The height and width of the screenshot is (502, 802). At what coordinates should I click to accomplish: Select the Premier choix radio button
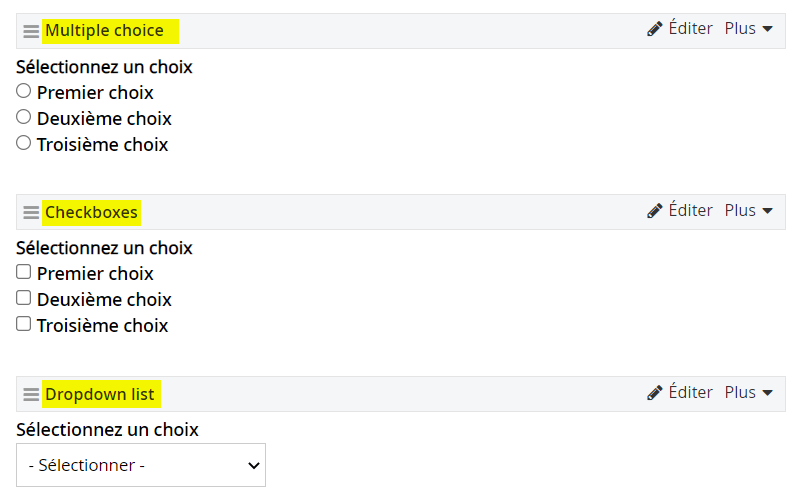24,91
